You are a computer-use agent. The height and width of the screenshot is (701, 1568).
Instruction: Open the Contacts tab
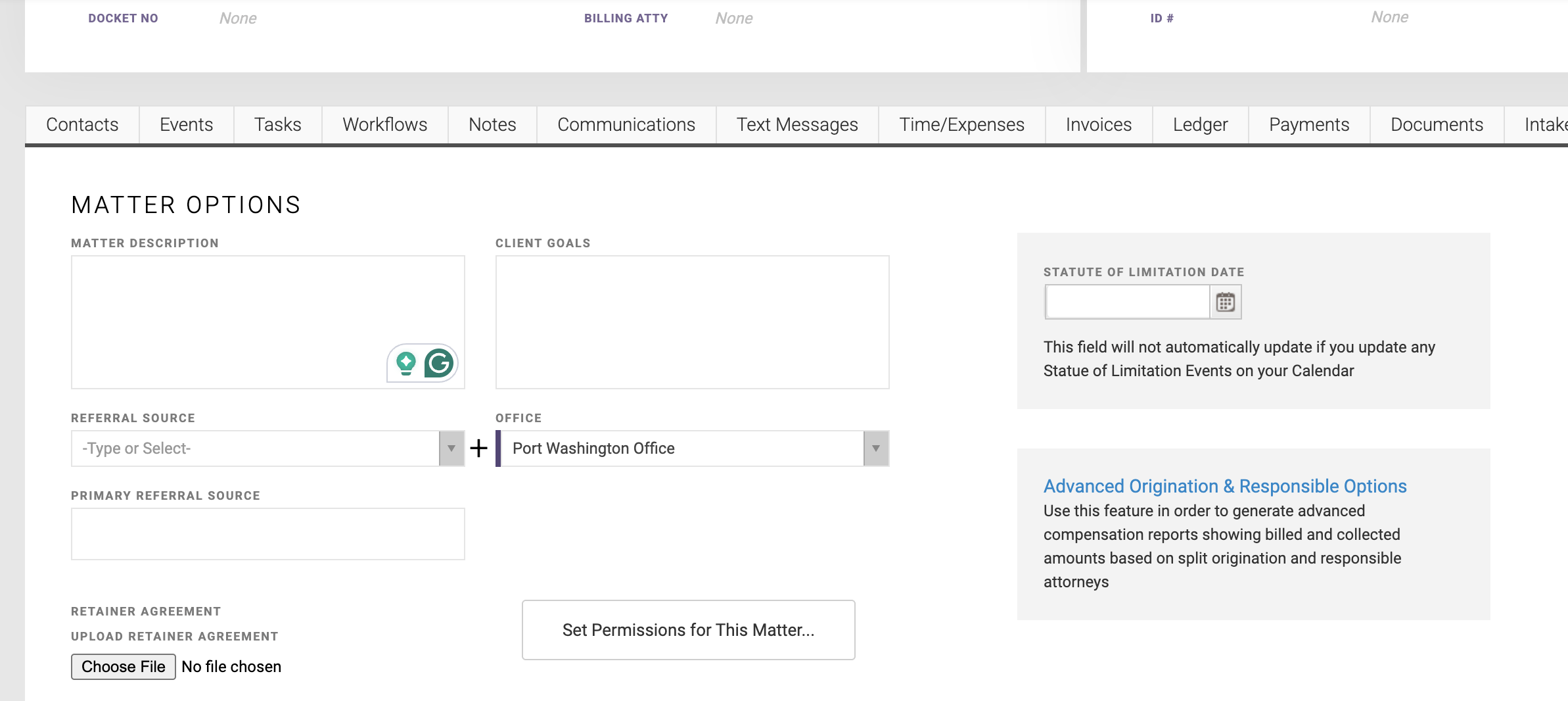click(82, 124)
